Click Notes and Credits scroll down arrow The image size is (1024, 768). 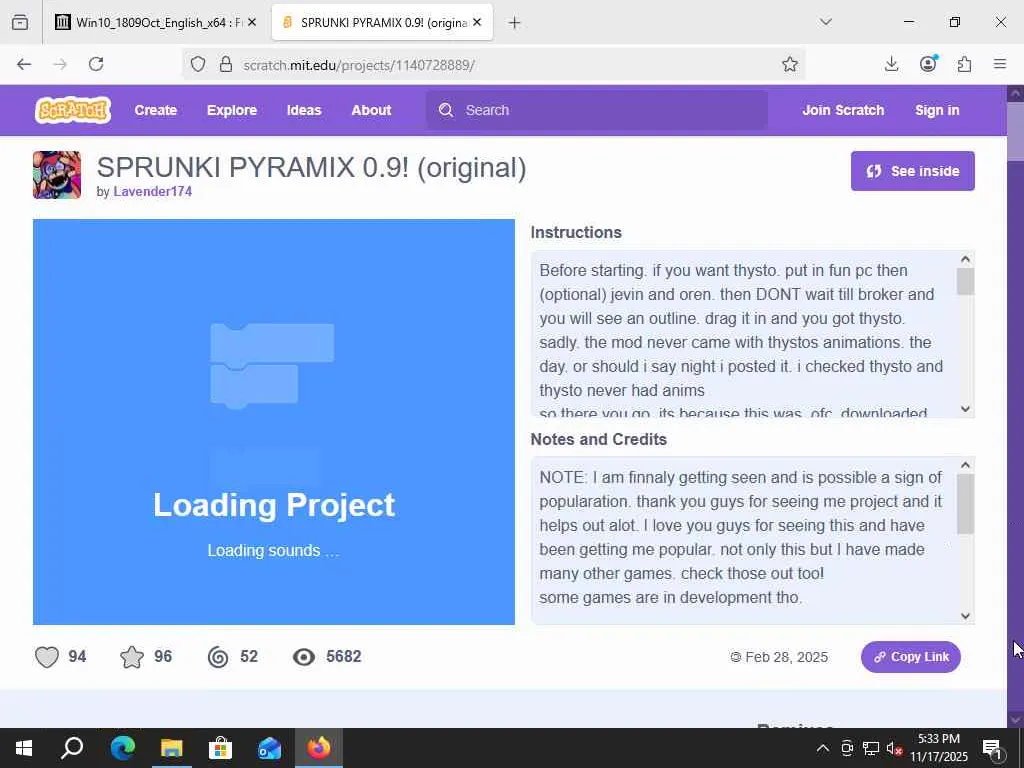point(965,616)
